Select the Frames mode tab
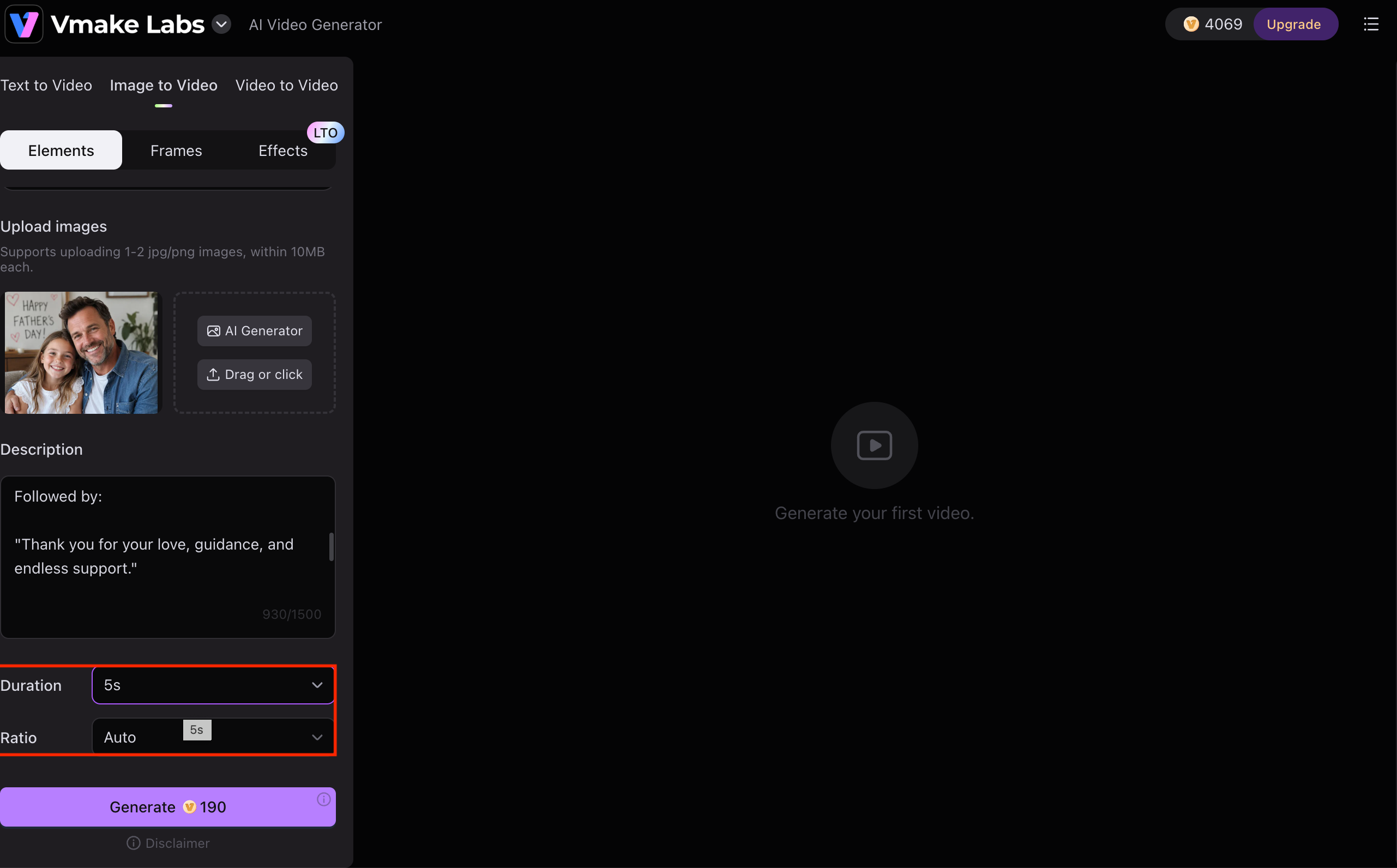Image resolution: width=1397 pixels, height=868 pixels. tap(176, 150)
